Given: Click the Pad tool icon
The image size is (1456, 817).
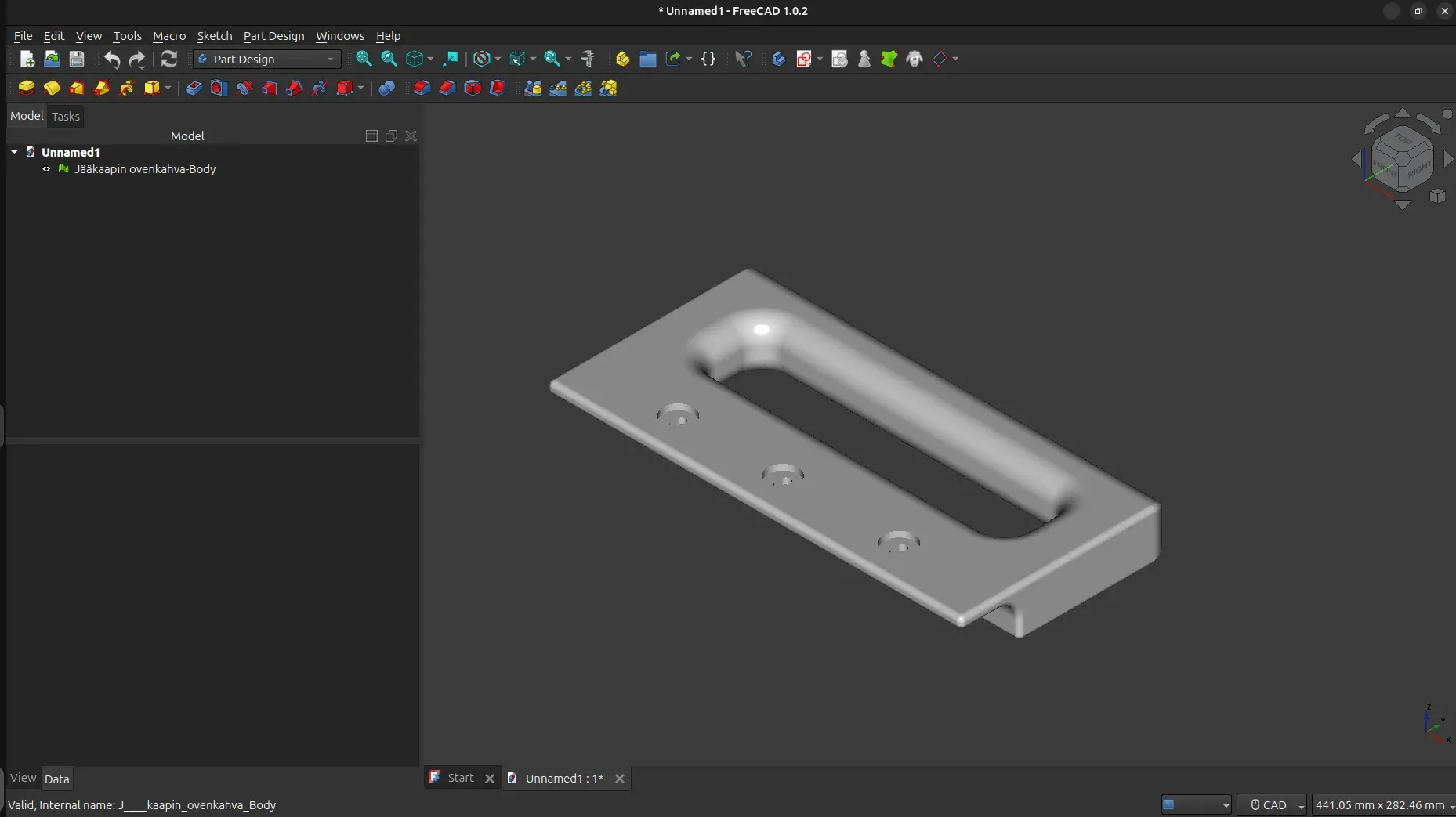Looking at the screenshot, I should coord(27,88).
